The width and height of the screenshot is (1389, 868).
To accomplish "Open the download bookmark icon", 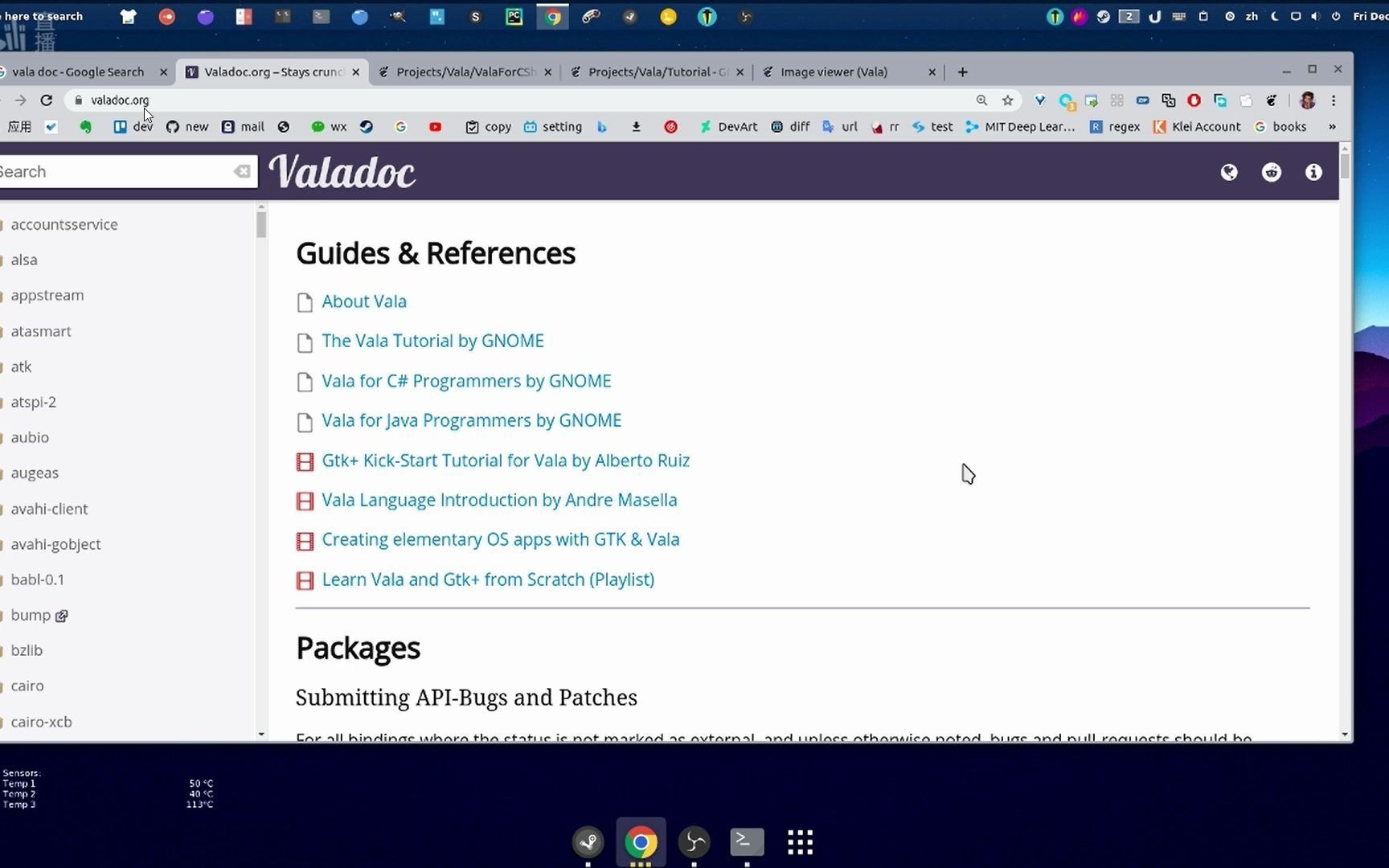I will click(x=636, y=127).
